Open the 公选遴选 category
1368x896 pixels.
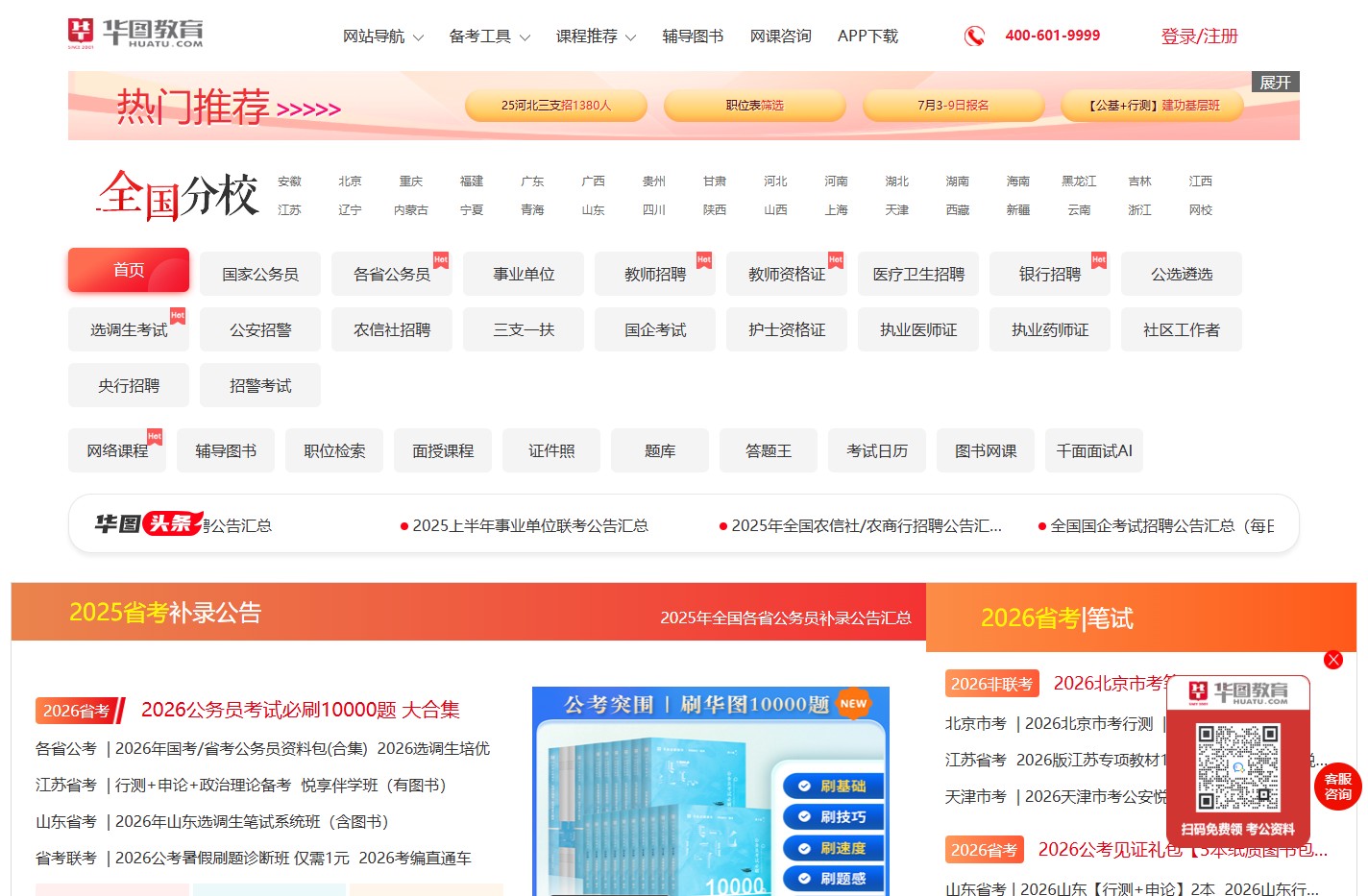click(1182, 275)
